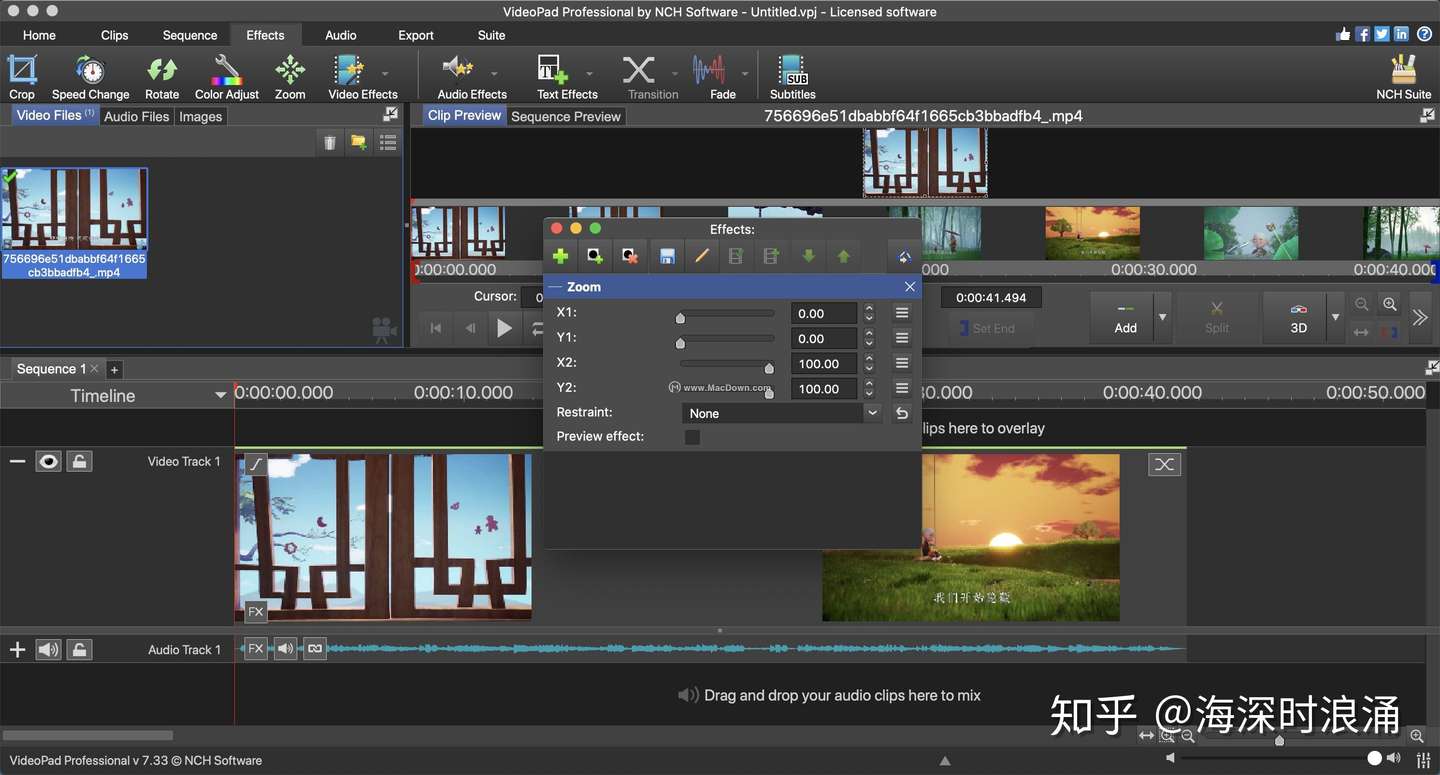This screenshot has height=775, width=1440.
Task: Open the NCH Suite
Action: point(1404,78)
